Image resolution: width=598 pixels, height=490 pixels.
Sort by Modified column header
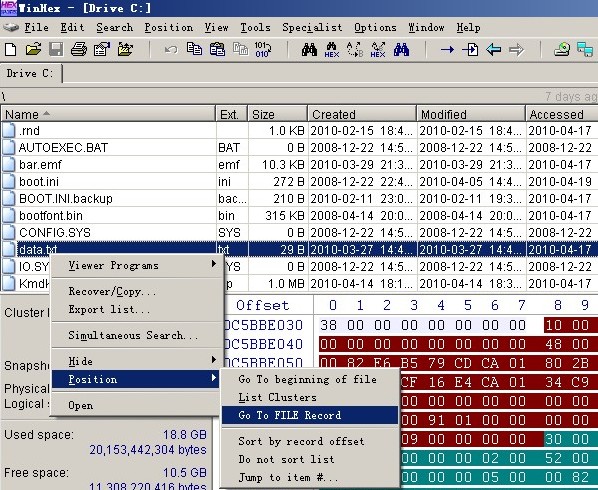pos(471,114)
